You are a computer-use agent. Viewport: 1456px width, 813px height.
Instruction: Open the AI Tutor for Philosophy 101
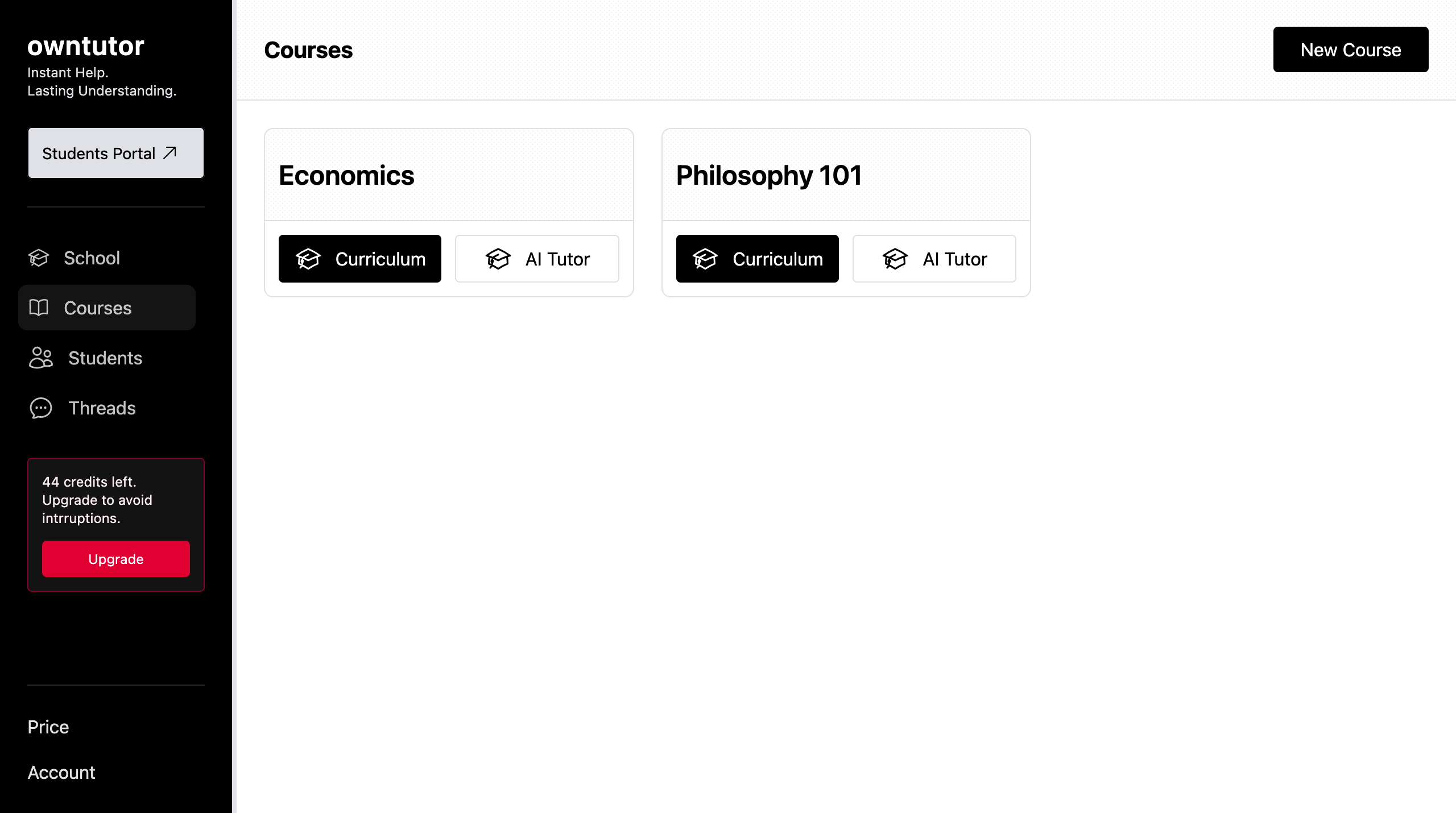(x=934, y=259)
